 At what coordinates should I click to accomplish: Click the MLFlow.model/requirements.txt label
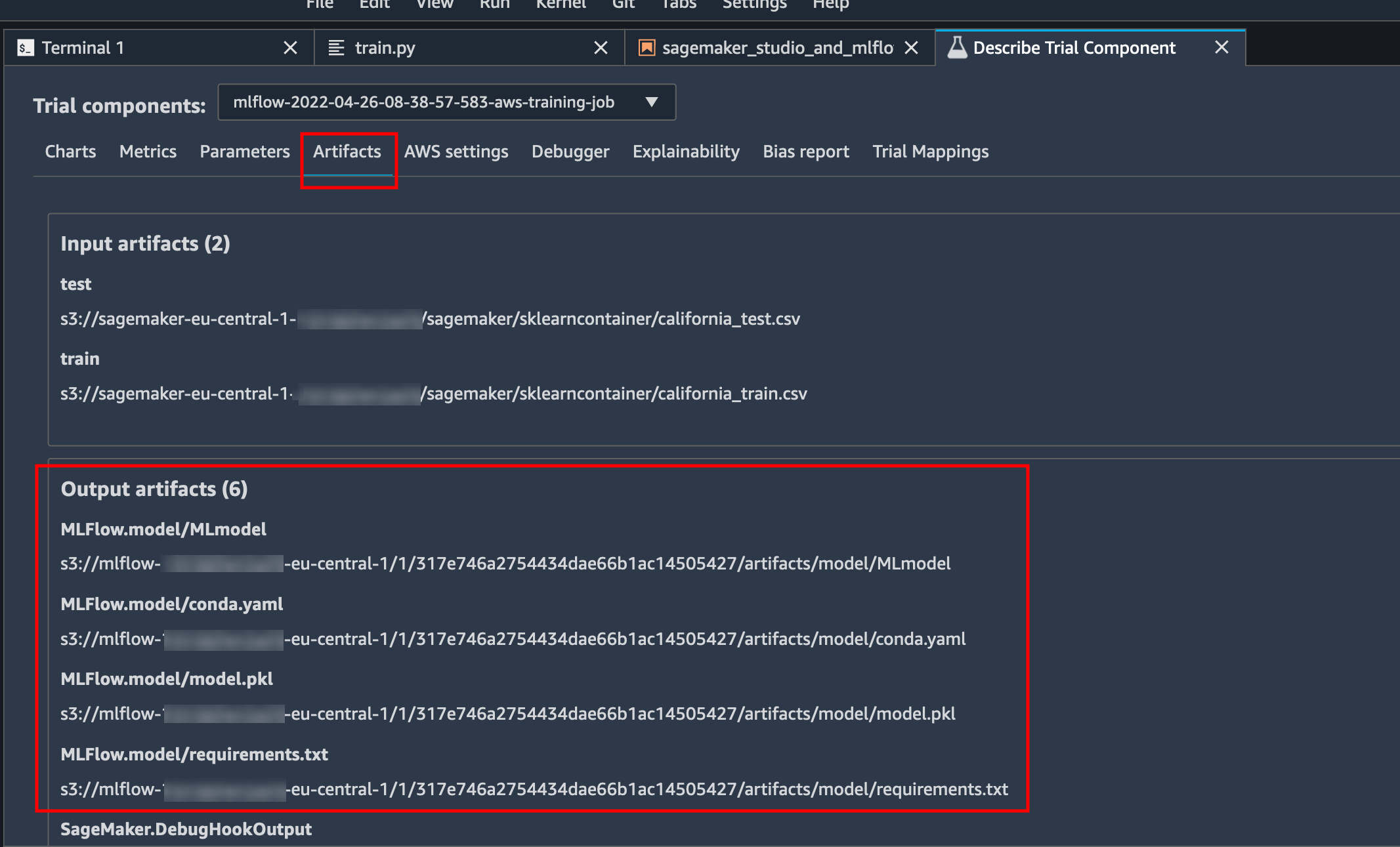click(x=194, y=754)
